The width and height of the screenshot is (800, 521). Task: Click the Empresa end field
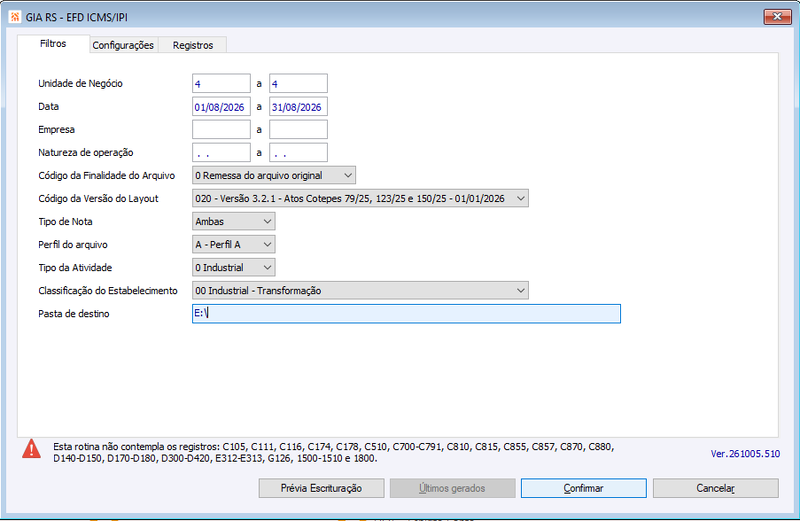[298, 130]
